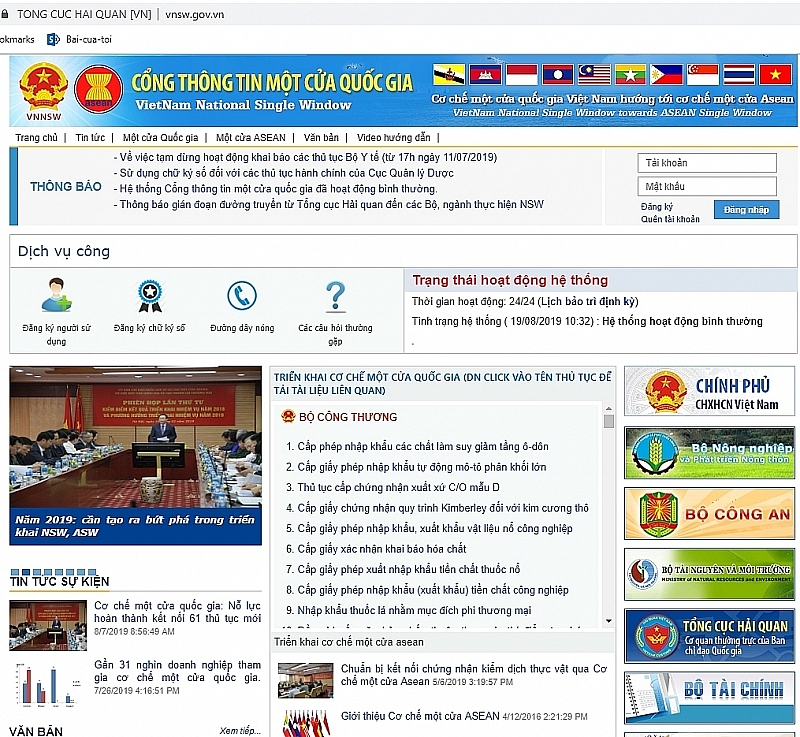Open the Tổng cục Hải quan banner
Viewport: 800px width, 737px height.
point(709,636)
